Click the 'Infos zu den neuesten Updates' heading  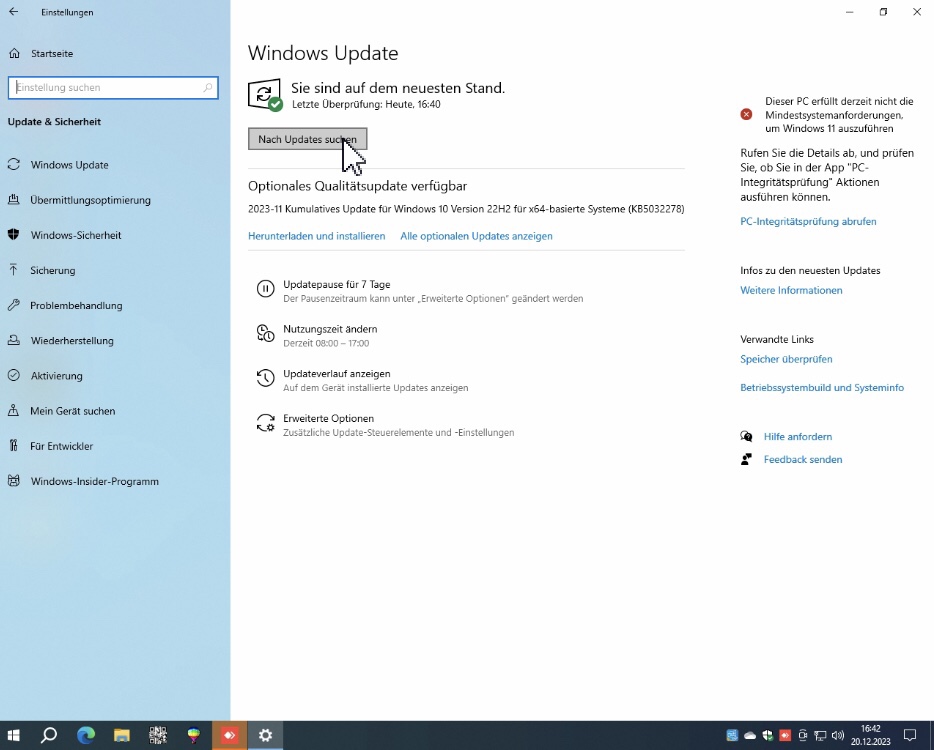(x=810, y=271)
